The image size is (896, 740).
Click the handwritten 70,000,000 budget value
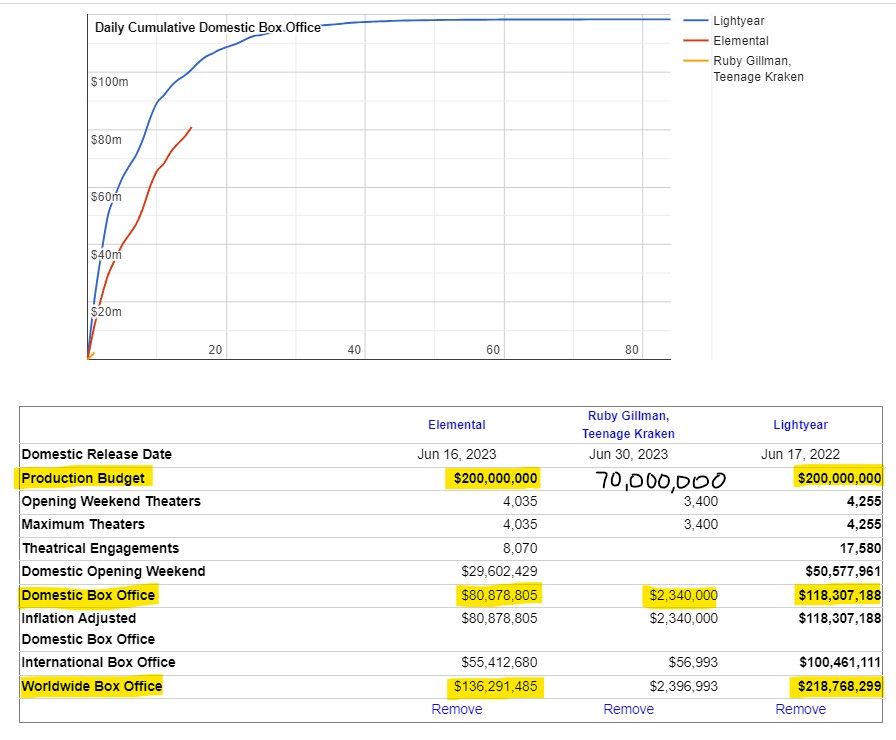660,480
